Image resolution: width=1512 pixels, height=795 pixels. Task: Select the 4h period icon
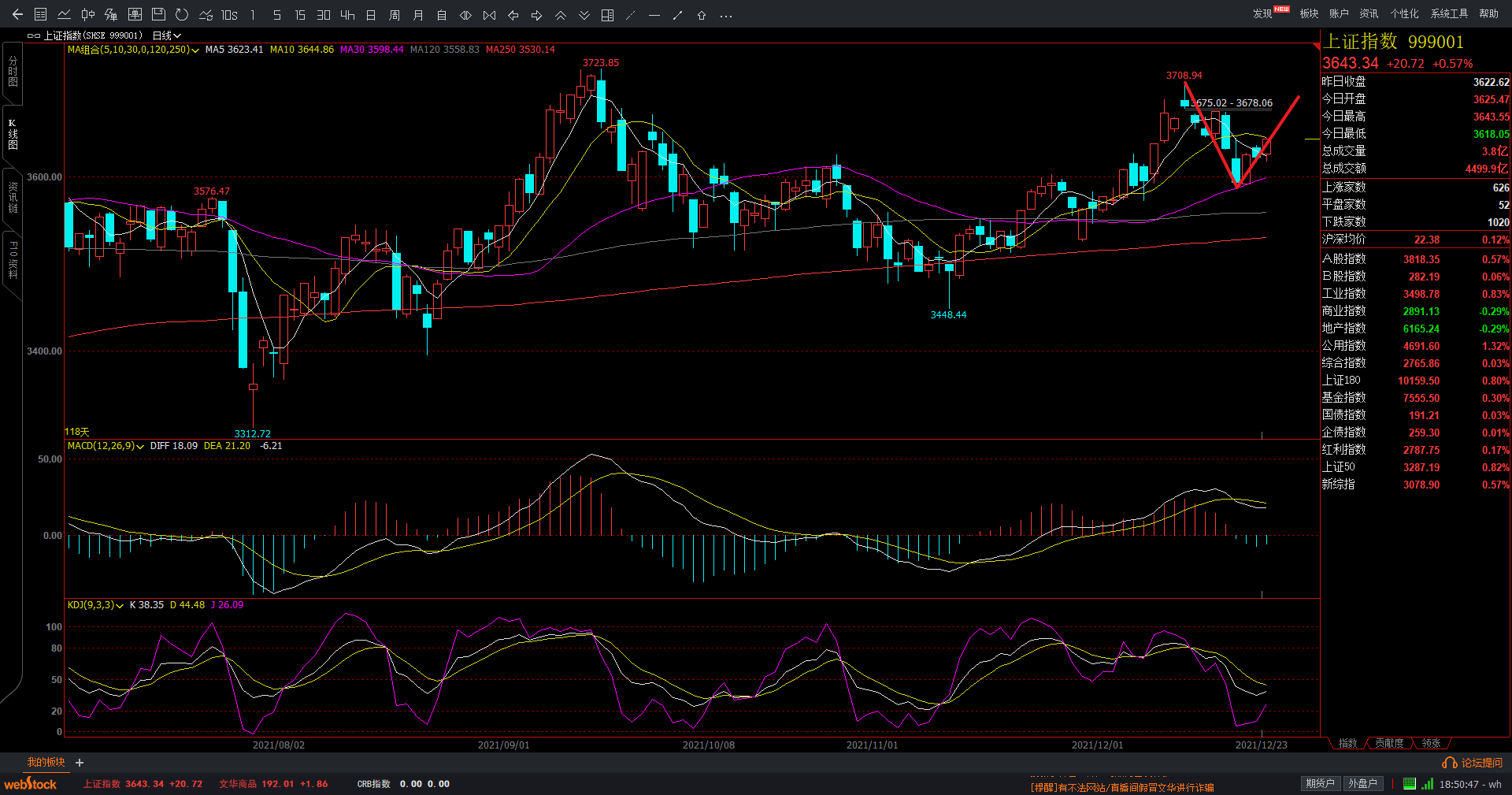pos(347,15)
